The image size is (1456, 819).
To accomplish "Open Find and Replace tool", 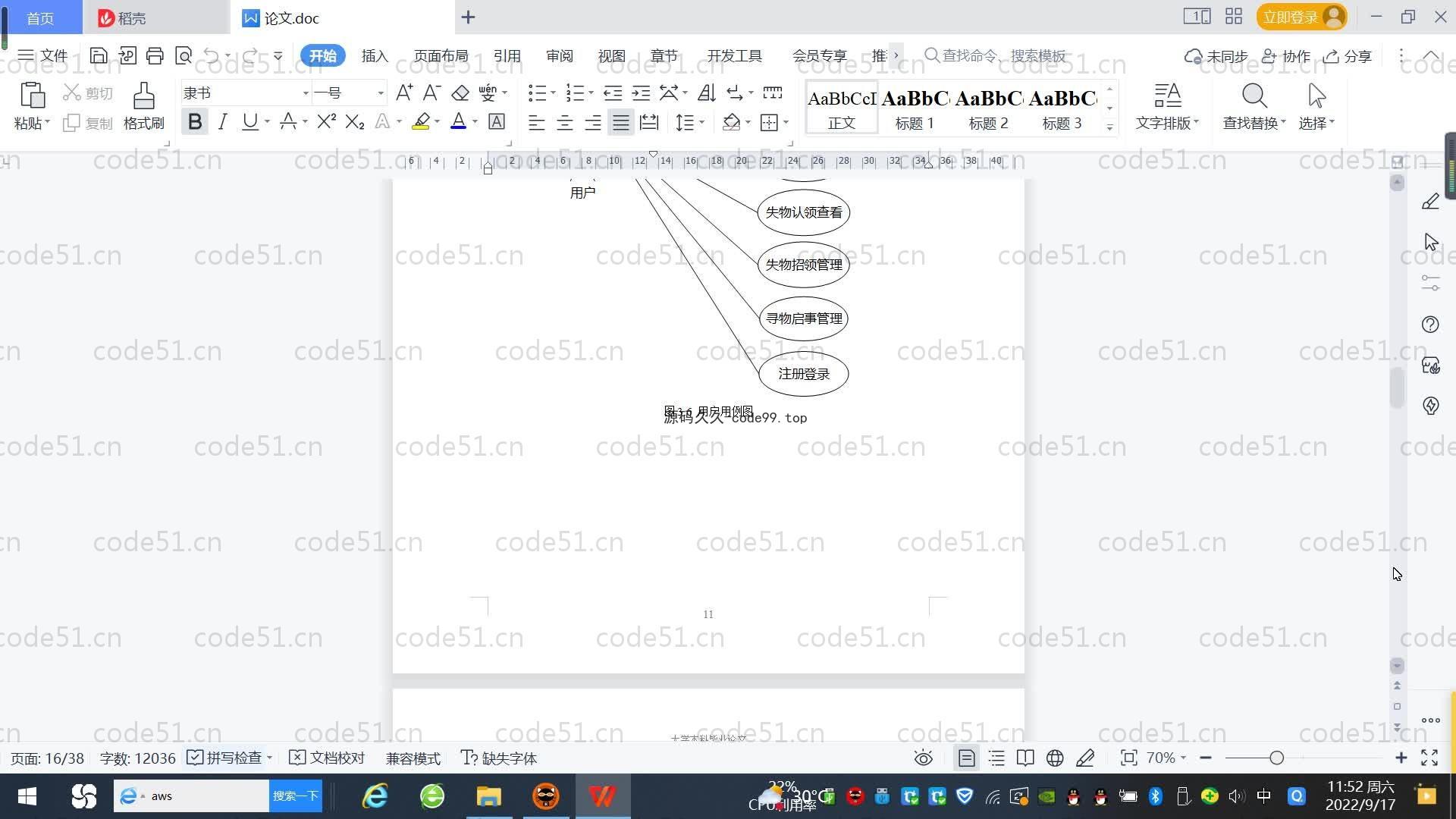I will click(x=1254, y=106).
